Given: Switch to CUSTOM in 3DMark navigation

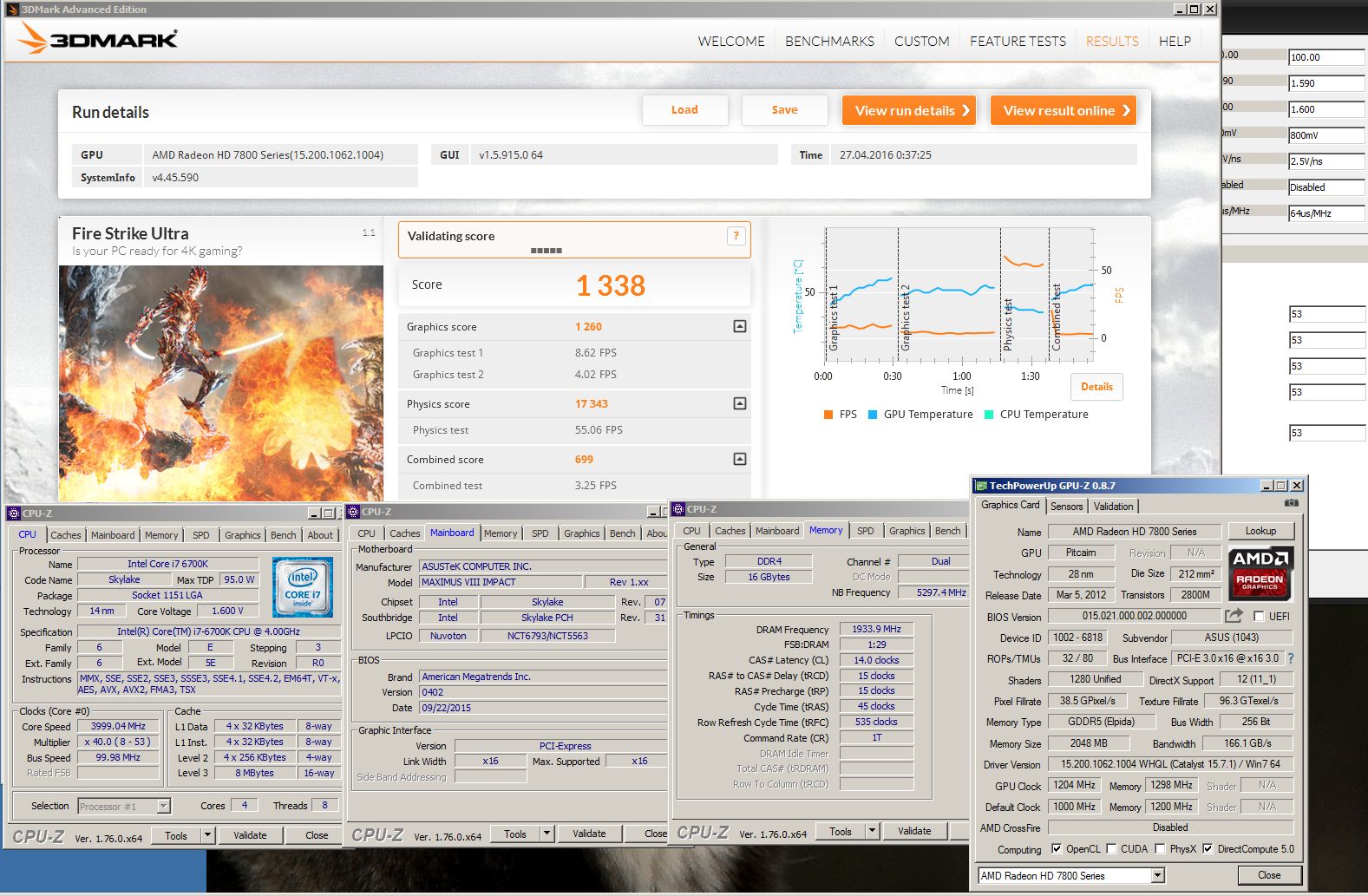Looking at the screenshot, I should point(921,41).
